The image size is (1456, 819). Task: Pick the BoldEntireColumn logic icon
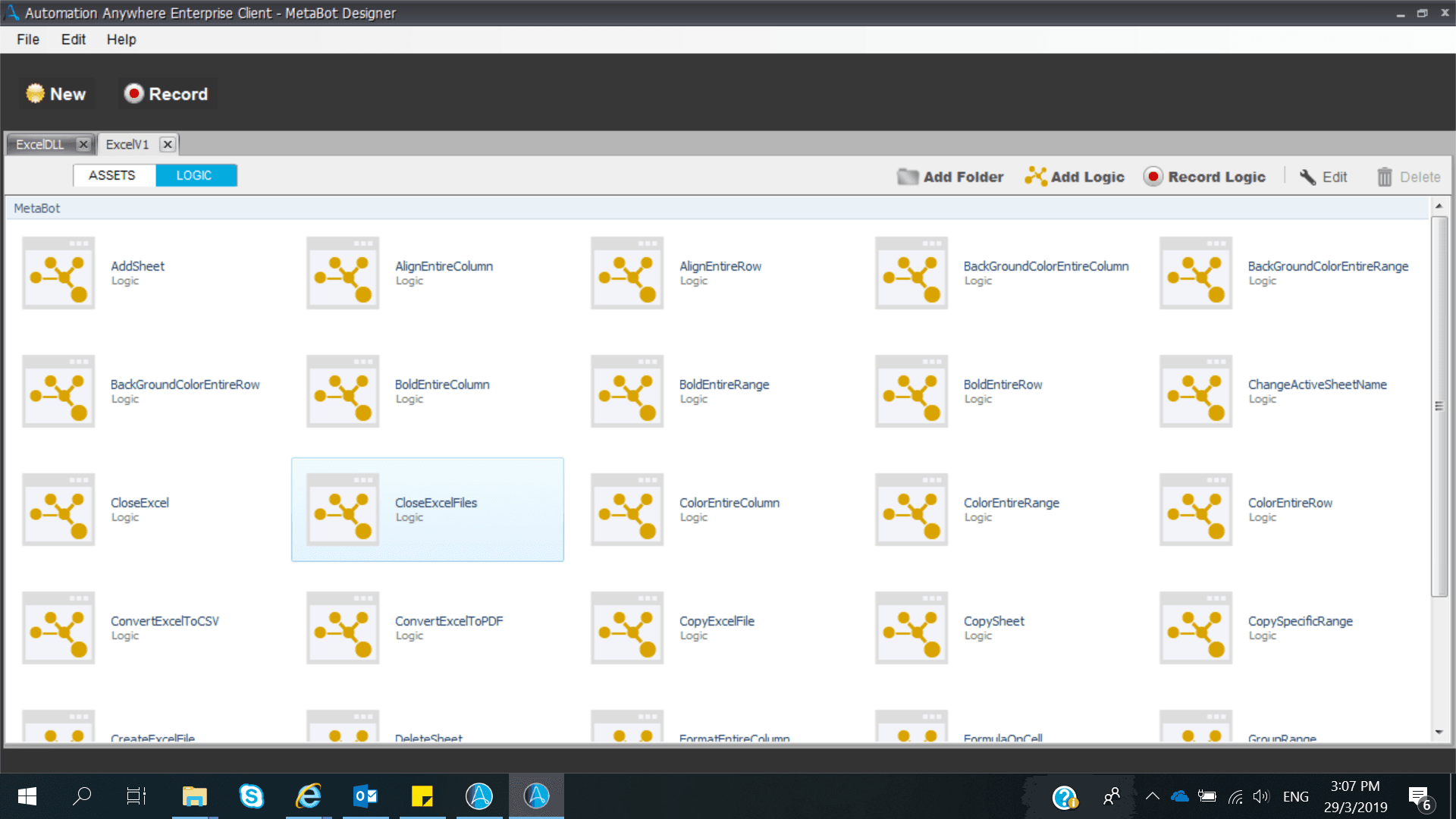[x=343, y=391]
